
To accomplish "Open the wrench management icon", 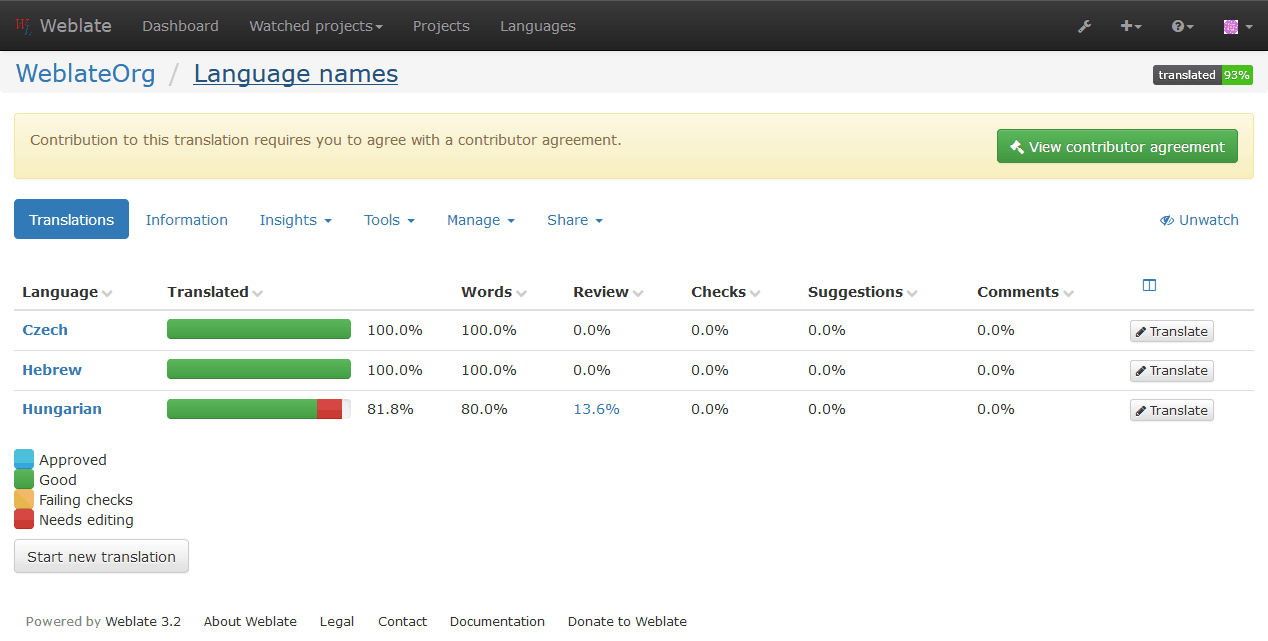I will point(1084,26).
